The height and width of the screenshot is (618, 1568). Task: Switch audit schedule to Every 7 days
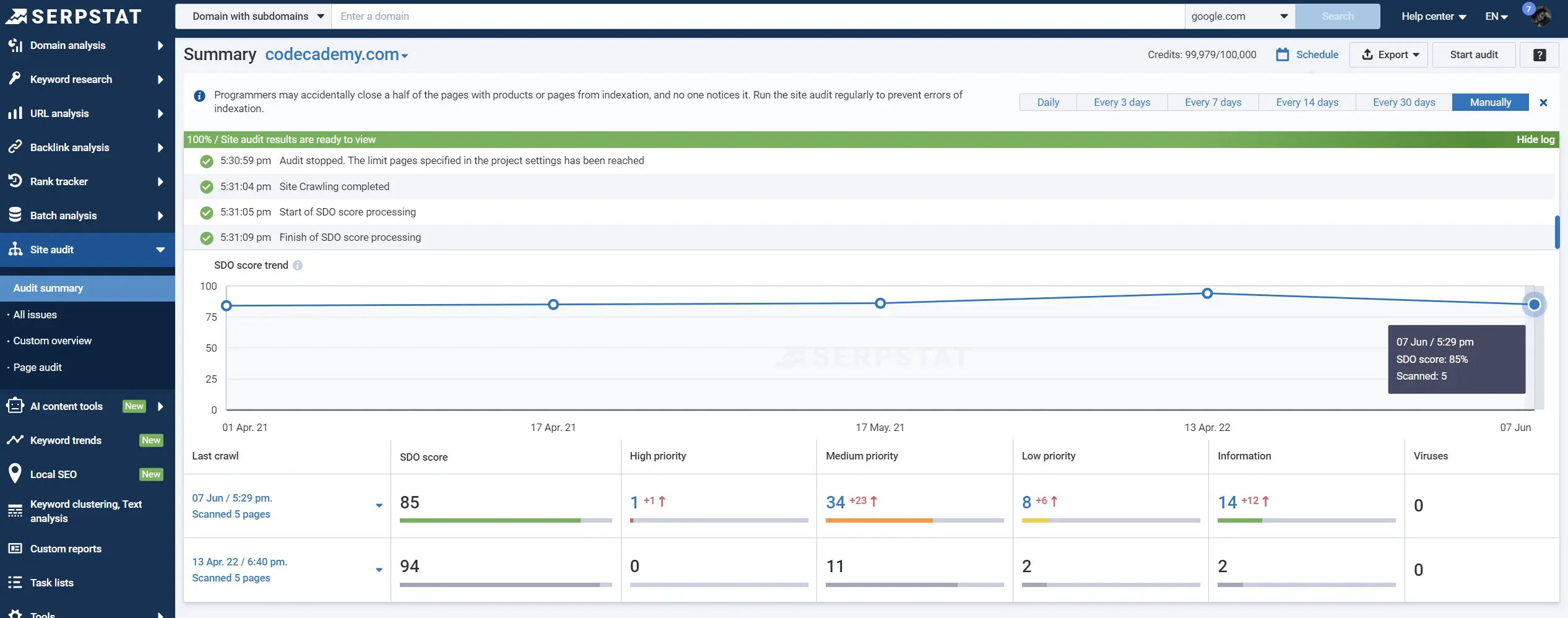pyautogui.click(x=1213, y=102)
